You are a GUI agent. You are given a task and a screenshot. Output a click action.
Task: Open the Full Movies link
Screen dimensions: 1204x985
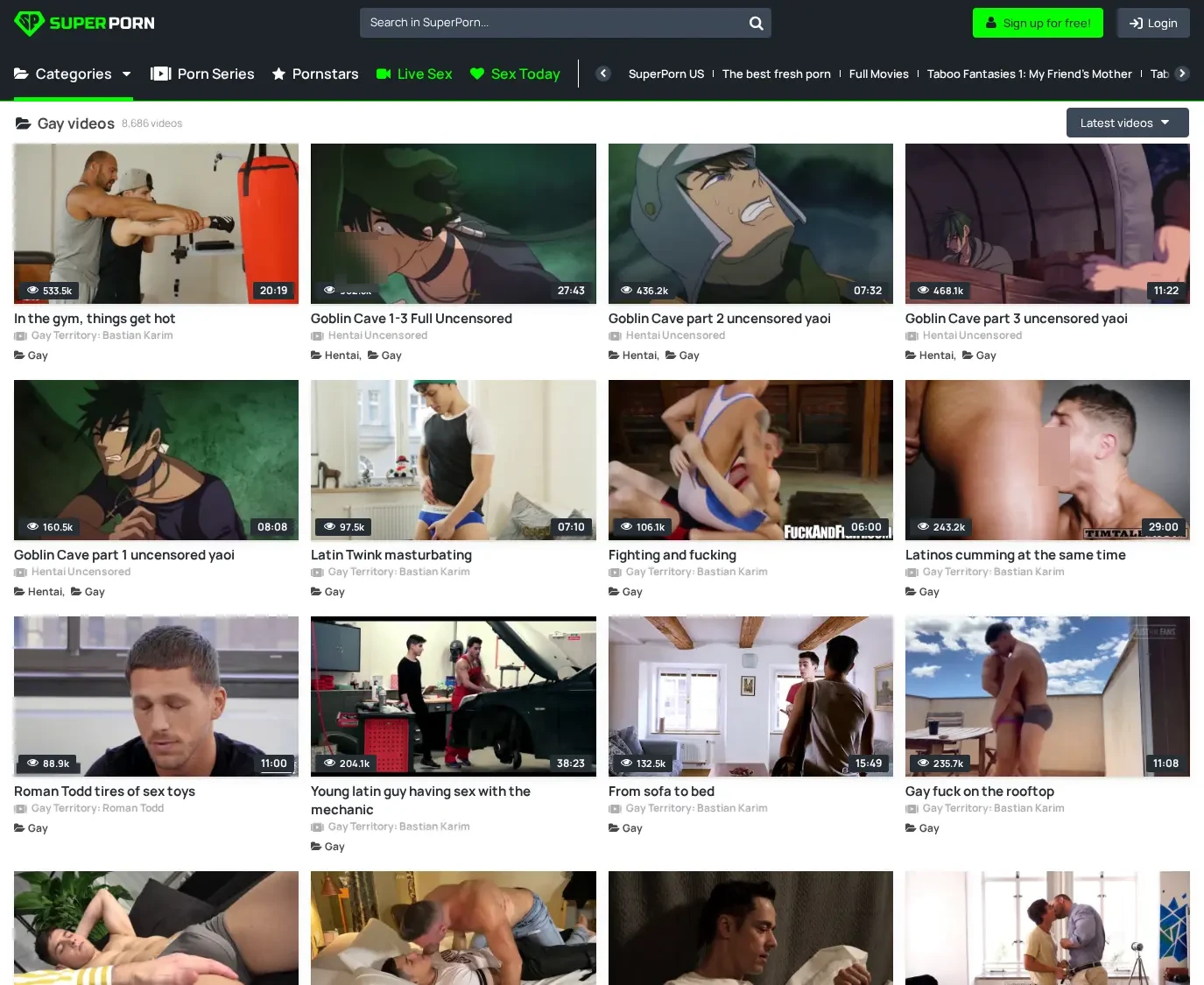878,74
